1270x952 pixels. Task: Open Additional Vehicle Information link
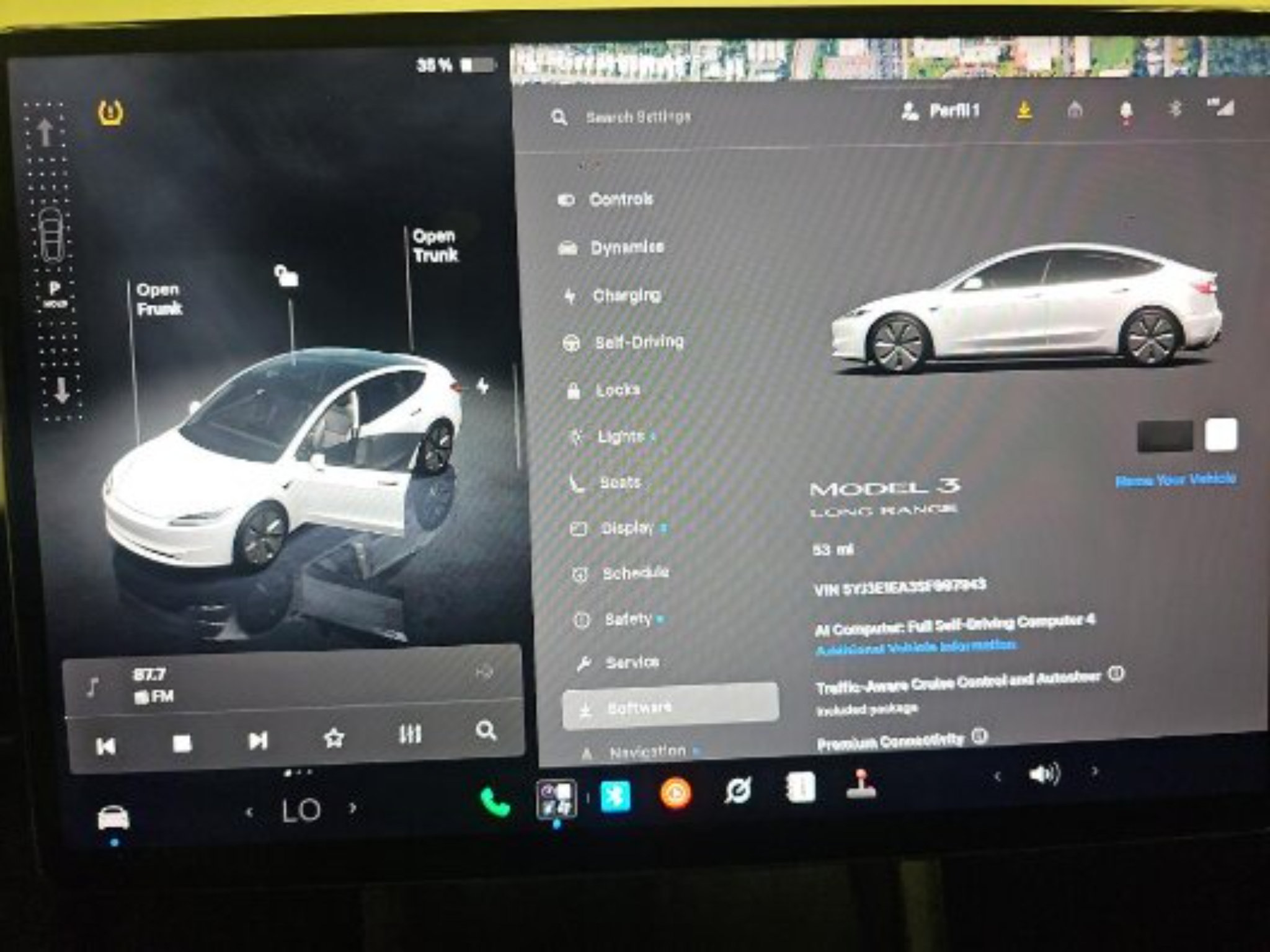[916, 648]
